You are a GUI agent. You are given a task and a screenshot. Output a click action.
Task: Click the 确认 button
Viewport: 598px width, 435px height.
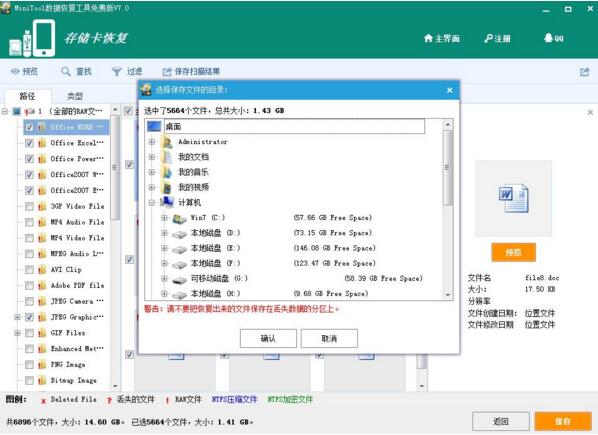point(268,338)
